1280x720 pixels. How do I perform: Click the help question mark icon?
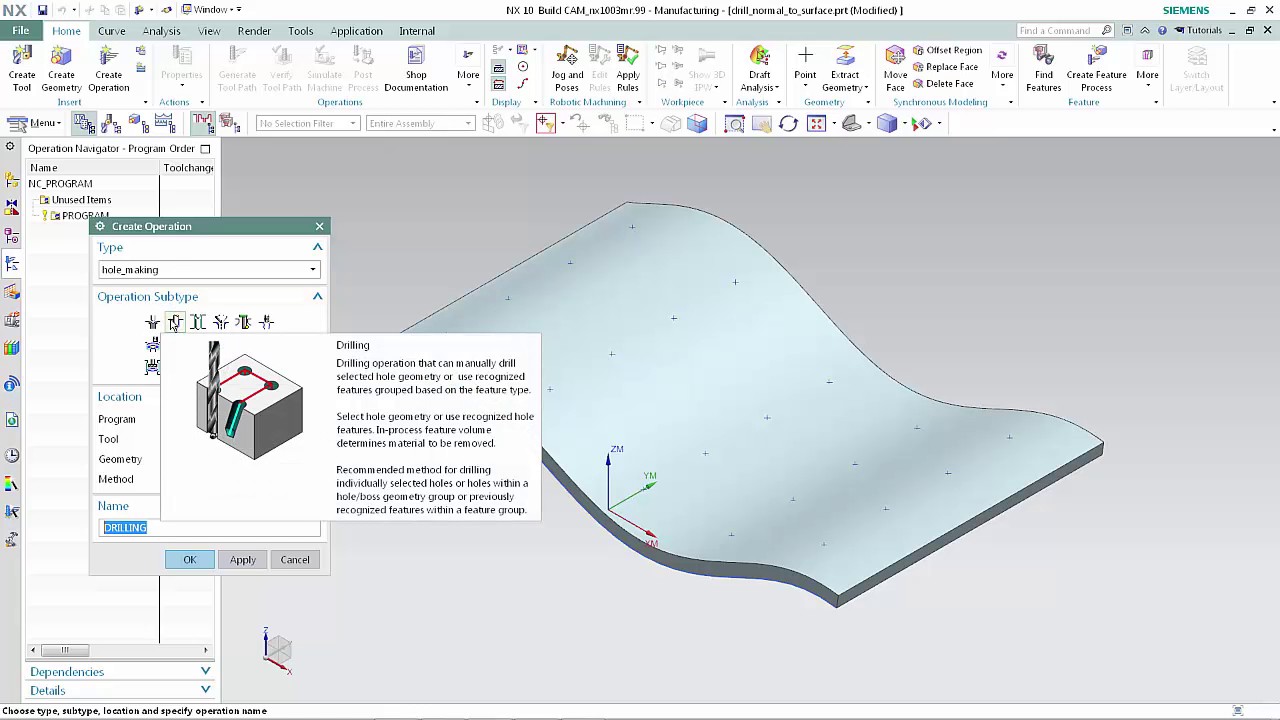click(x=1164, y=31)
